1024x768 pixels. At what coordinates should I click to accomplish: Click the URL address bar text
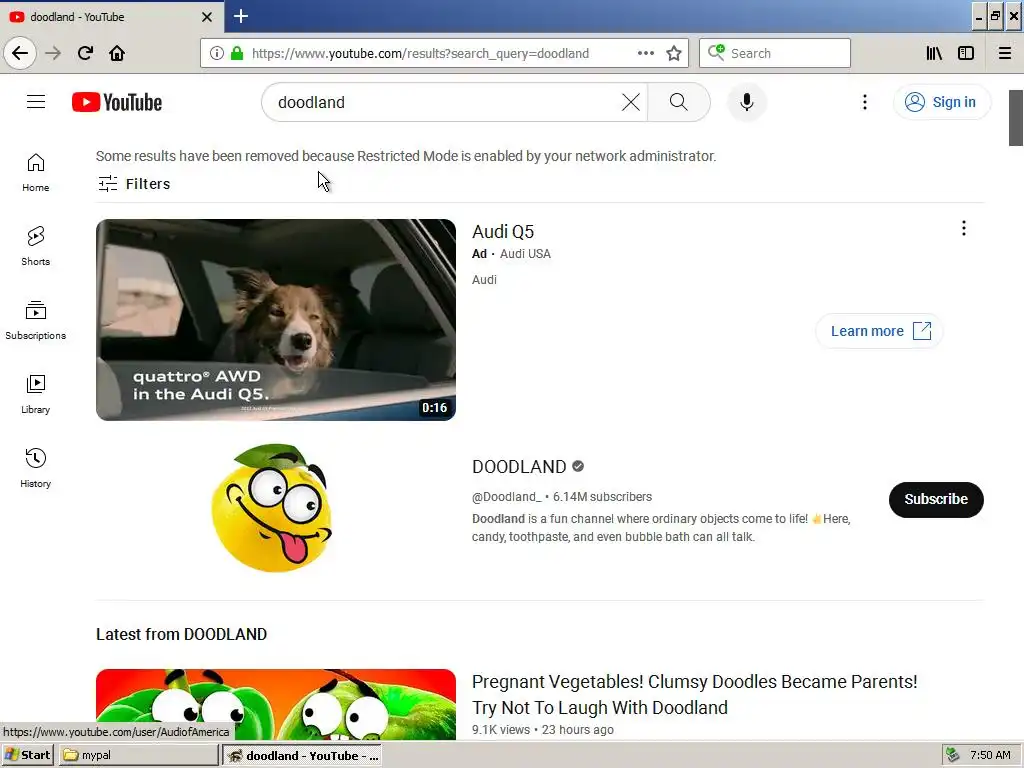420,54
